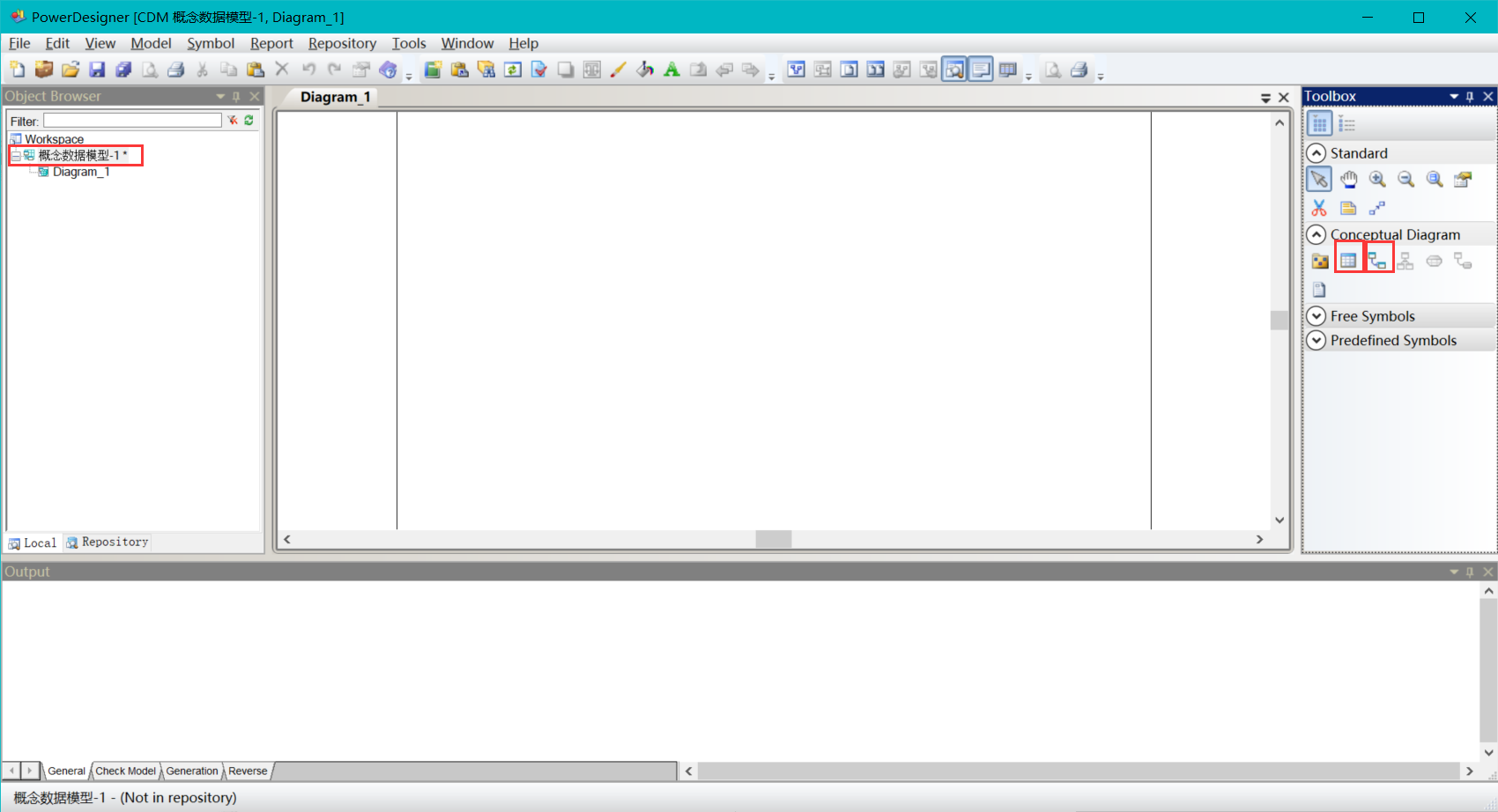
Task: Select the Zoom Out tool in Toolbox
Action: (1406, 180)
